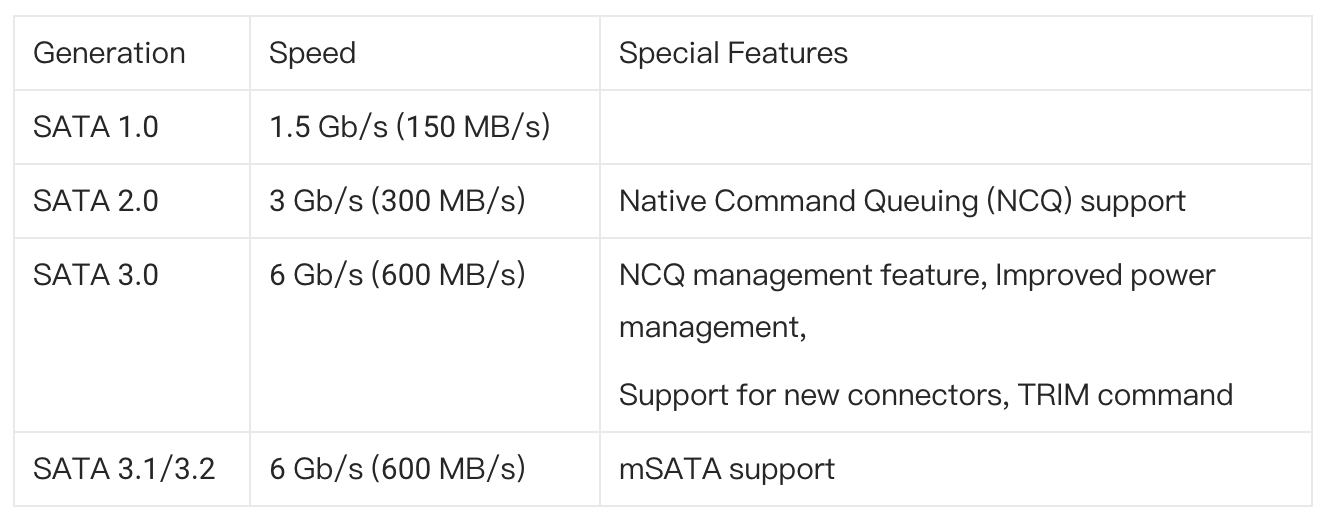The width and height of the screenshot is (1322, 516).
Task: Select the SATA 3.1/3.2 cell
Action: coord(132,468)
